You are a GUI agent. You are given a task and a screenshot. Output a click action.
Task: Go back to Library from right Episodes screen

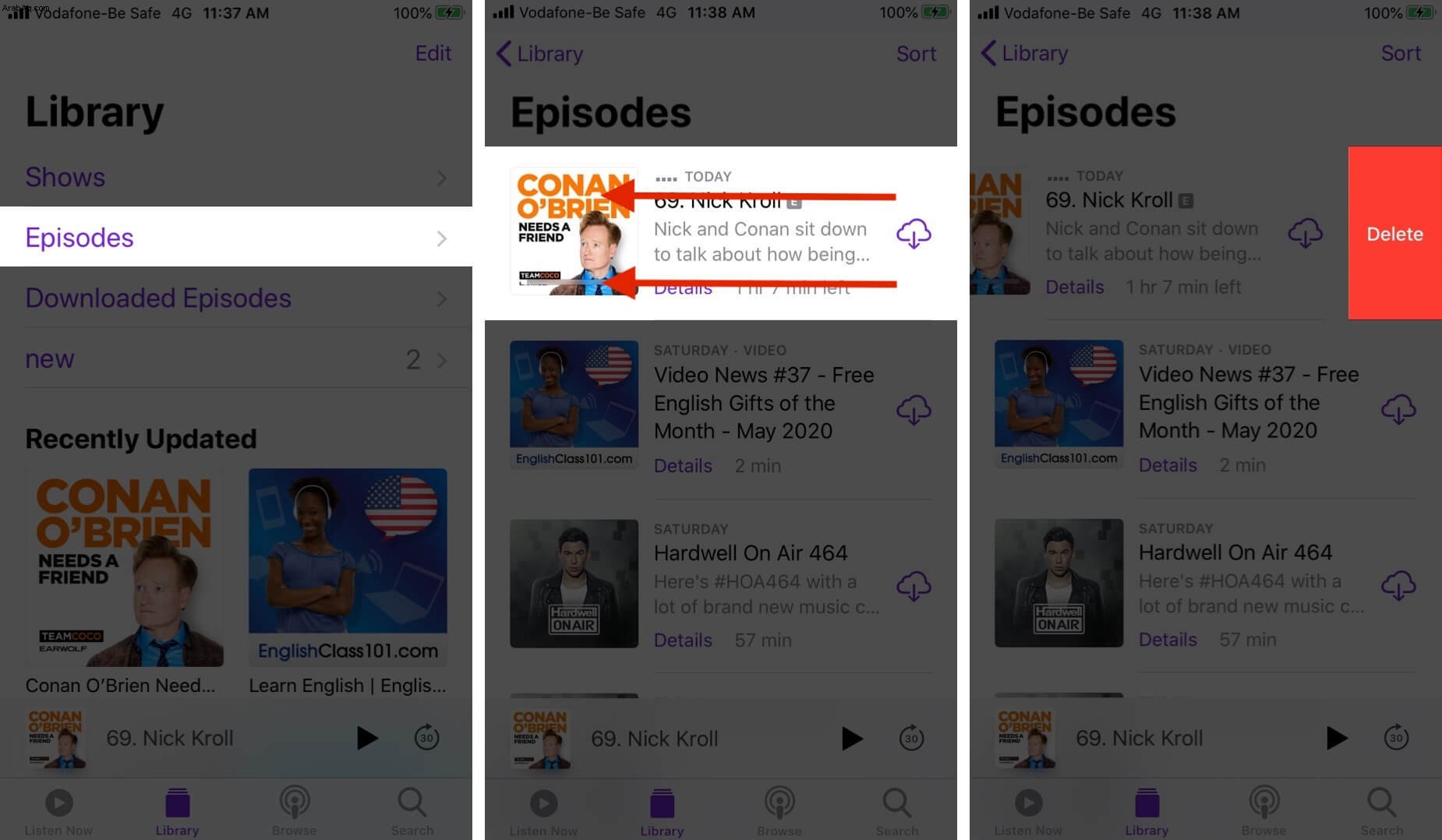pyautogui.click(x=1024, y=53)
